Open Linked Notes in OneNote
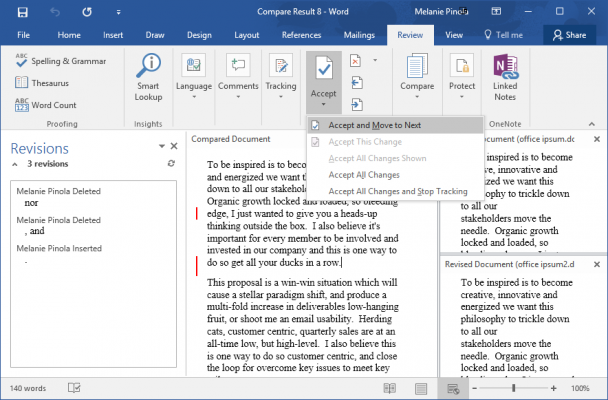Viewport: 608px width, 400px height. tap(505, 77)
